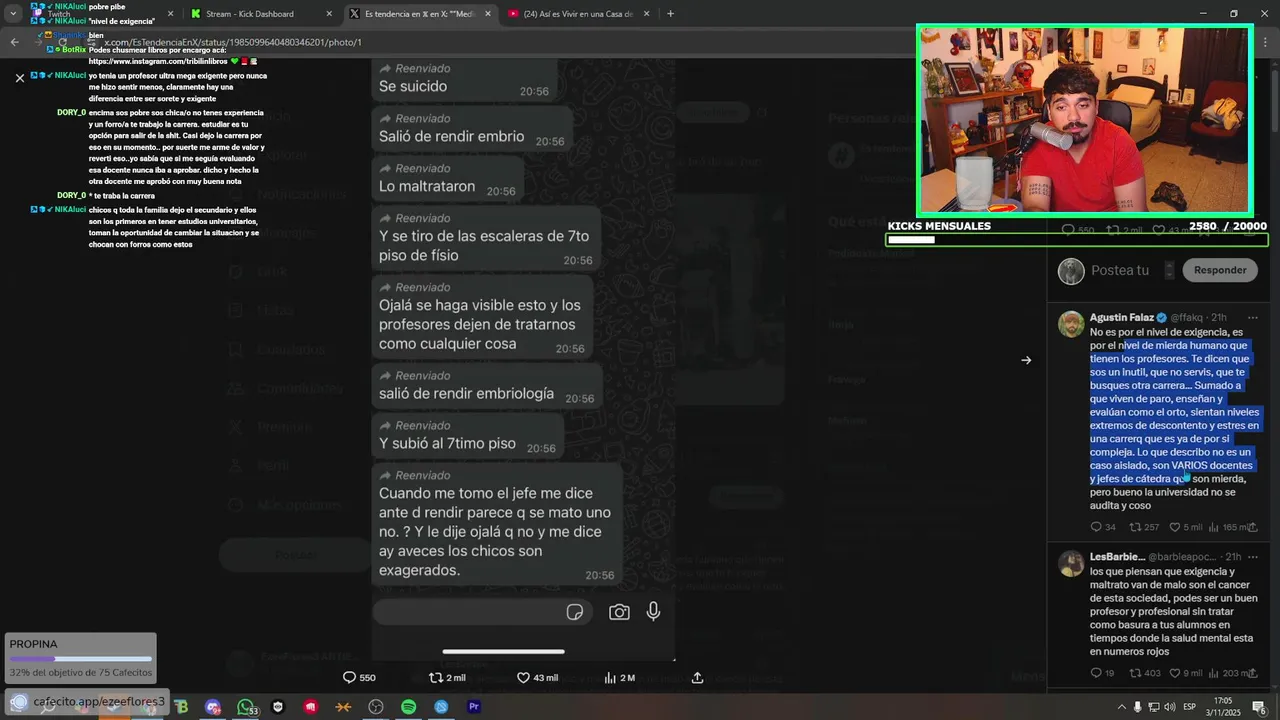View analytics via the 2 M views icon
Viewport: 1280px width, 720px height.
[x=619, y=677]
